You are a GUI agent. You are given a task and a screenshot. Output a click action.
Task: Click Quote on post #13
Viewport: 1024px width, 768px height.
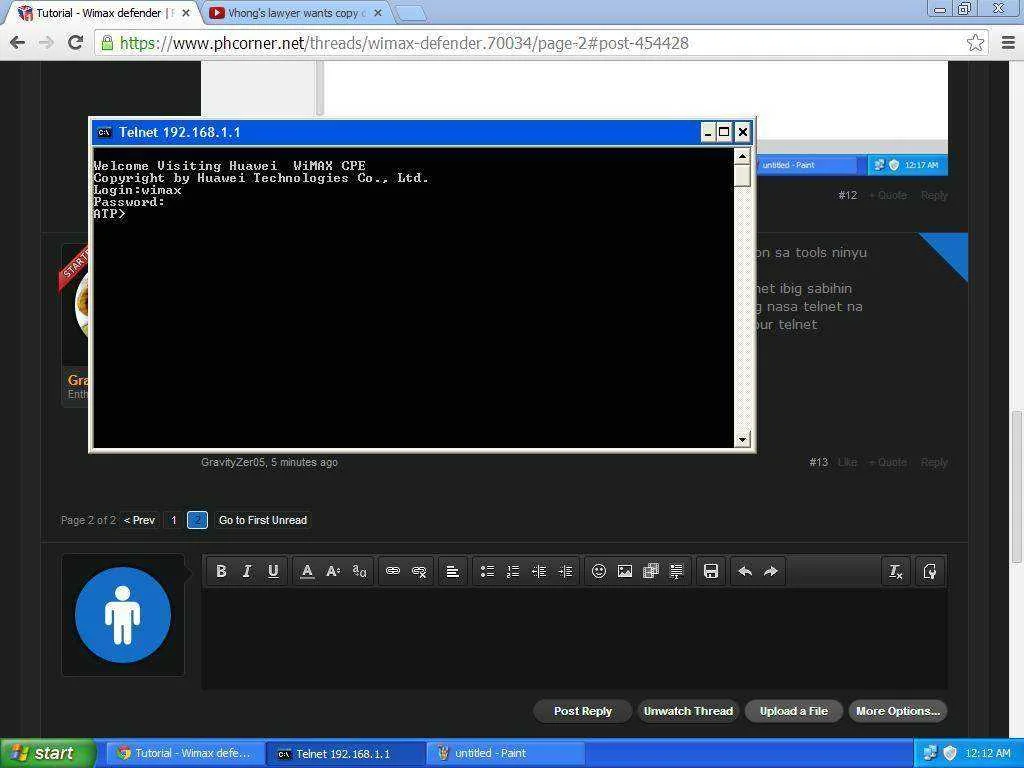tap(888, 462)
